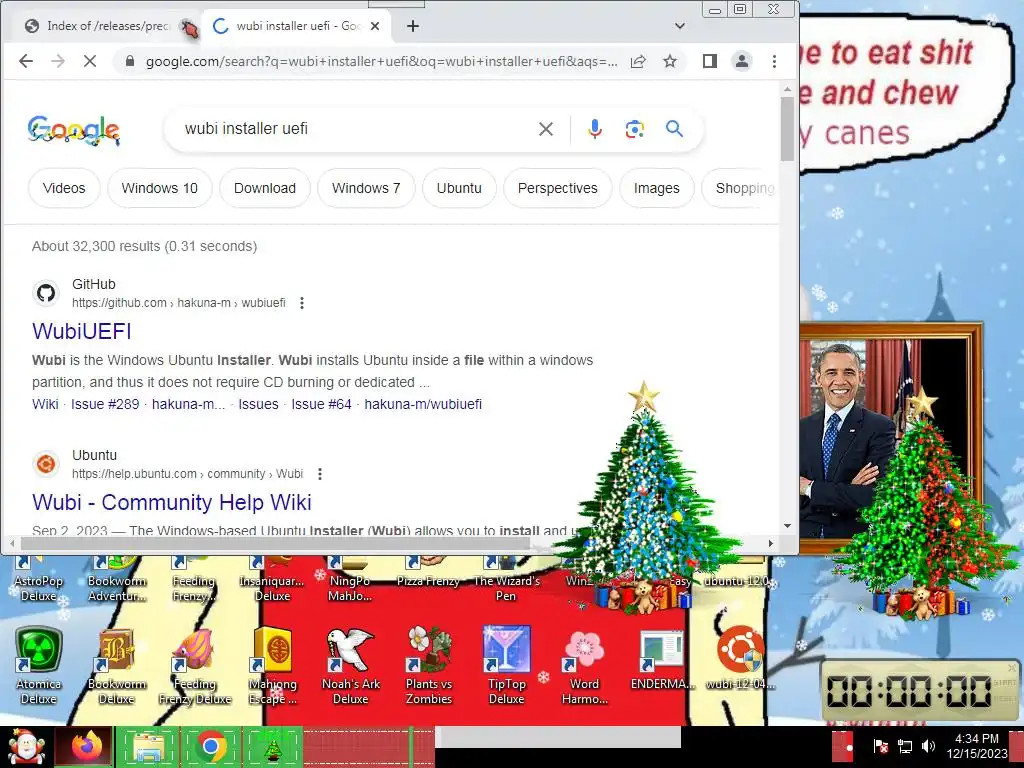This screenshot has width=1024, height=768.
Task: Open more options for GitHub result
Action: (302, 303)
